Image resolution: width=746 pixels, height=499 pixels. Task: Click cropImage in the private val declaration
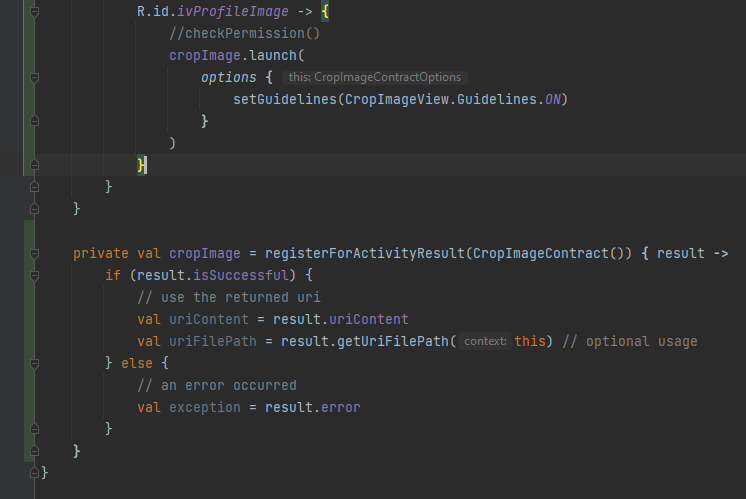pyautogui.click(x=205, y=254)
